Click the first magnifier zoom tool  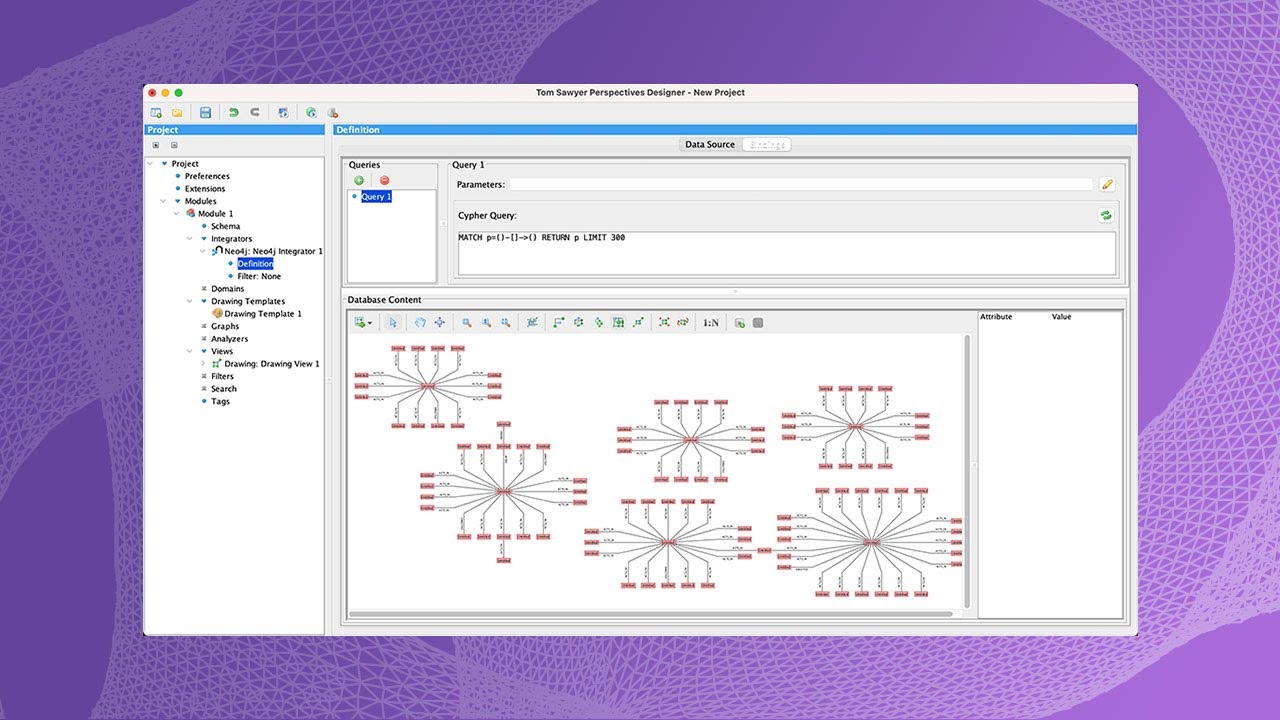[466, 322]
